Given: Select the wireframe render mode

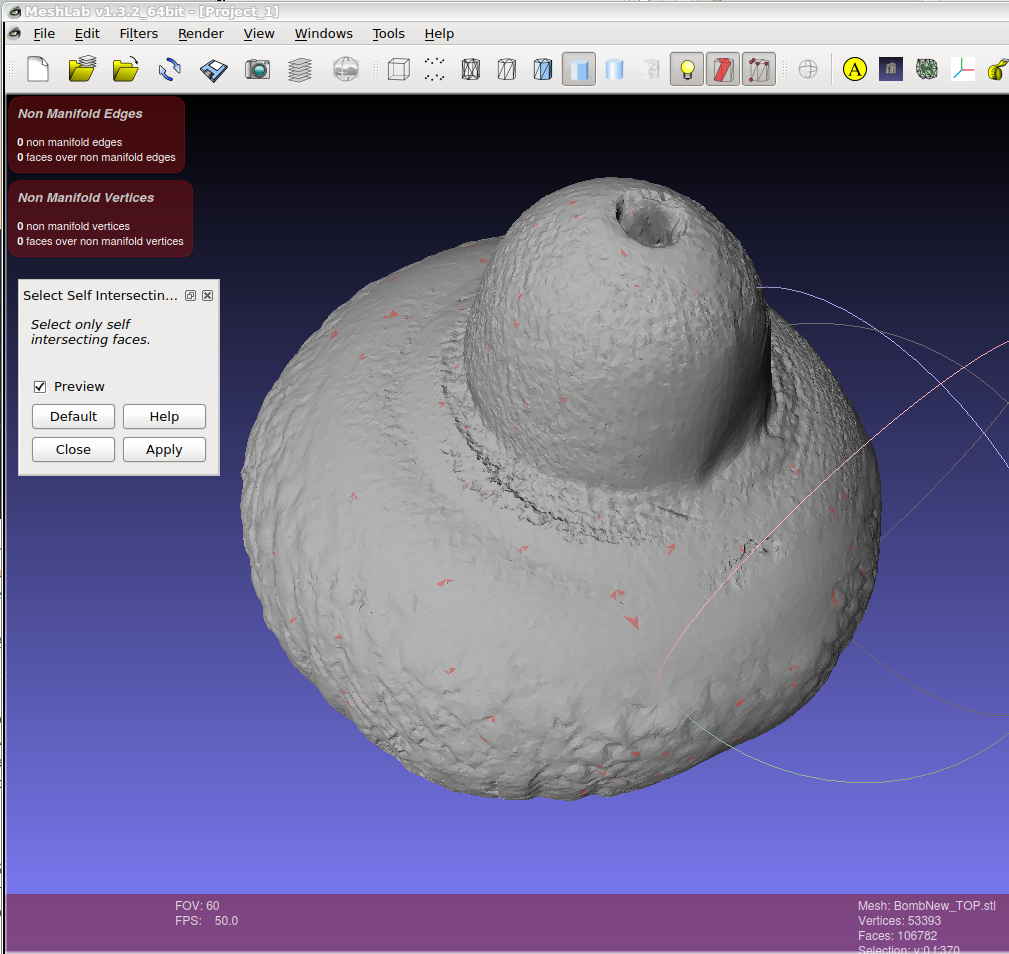Looking at the screenshot, I should click(x=470, y=69).
